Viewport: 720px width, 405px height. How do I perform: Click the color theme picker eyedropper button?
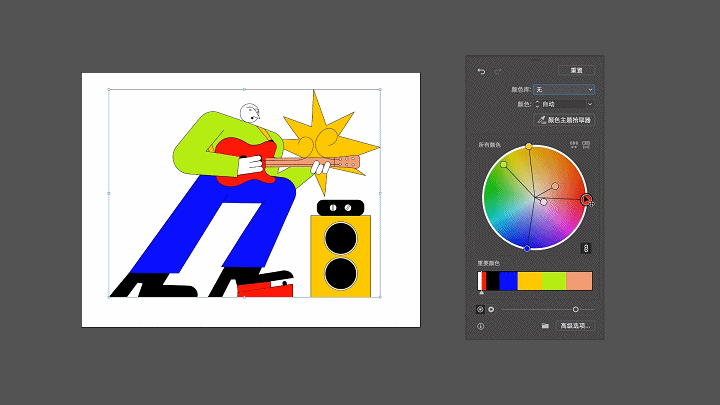tap(564, 120)
